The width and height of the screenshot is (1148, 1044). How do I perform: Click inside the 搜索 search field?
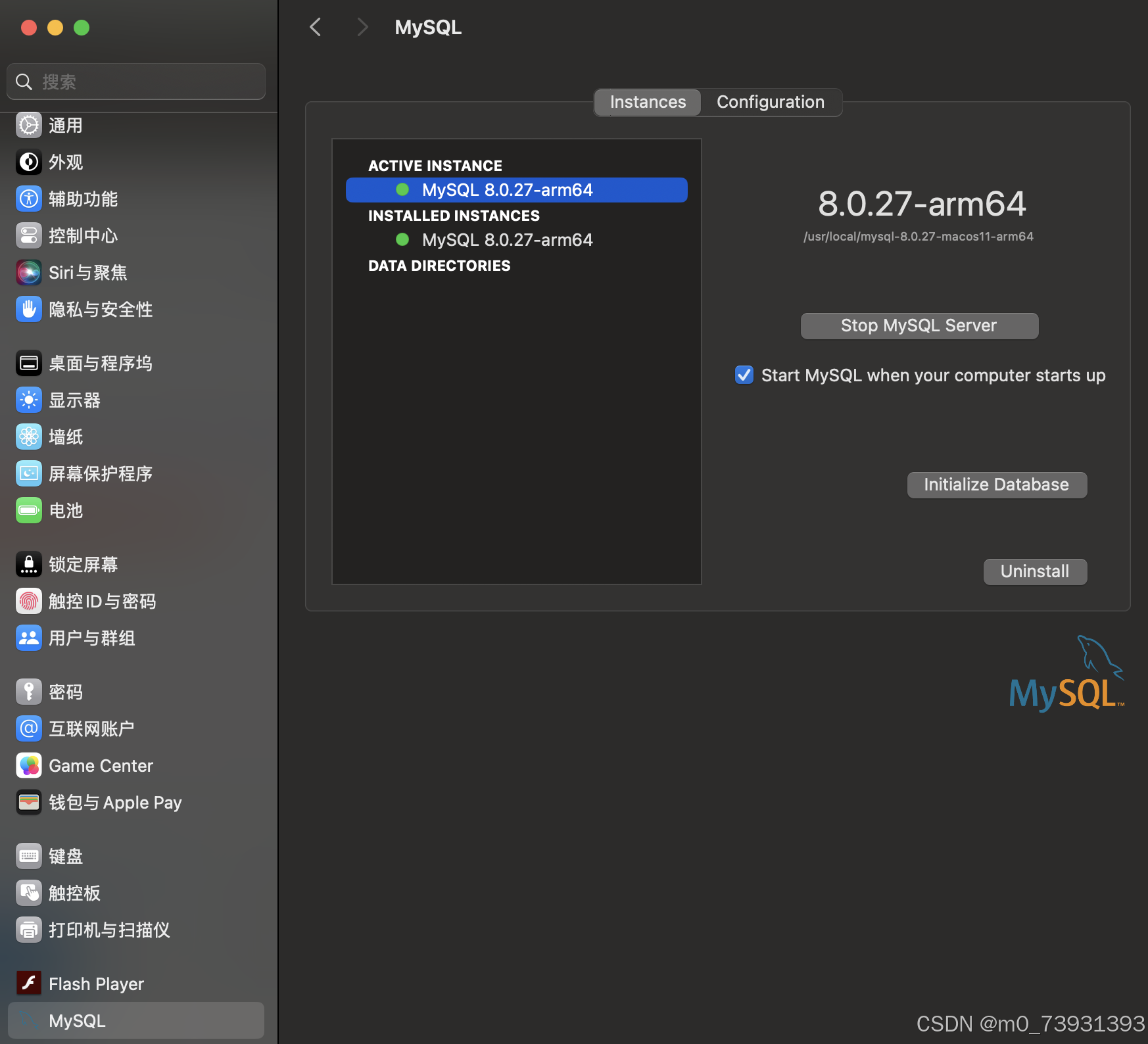pos(135,81)
